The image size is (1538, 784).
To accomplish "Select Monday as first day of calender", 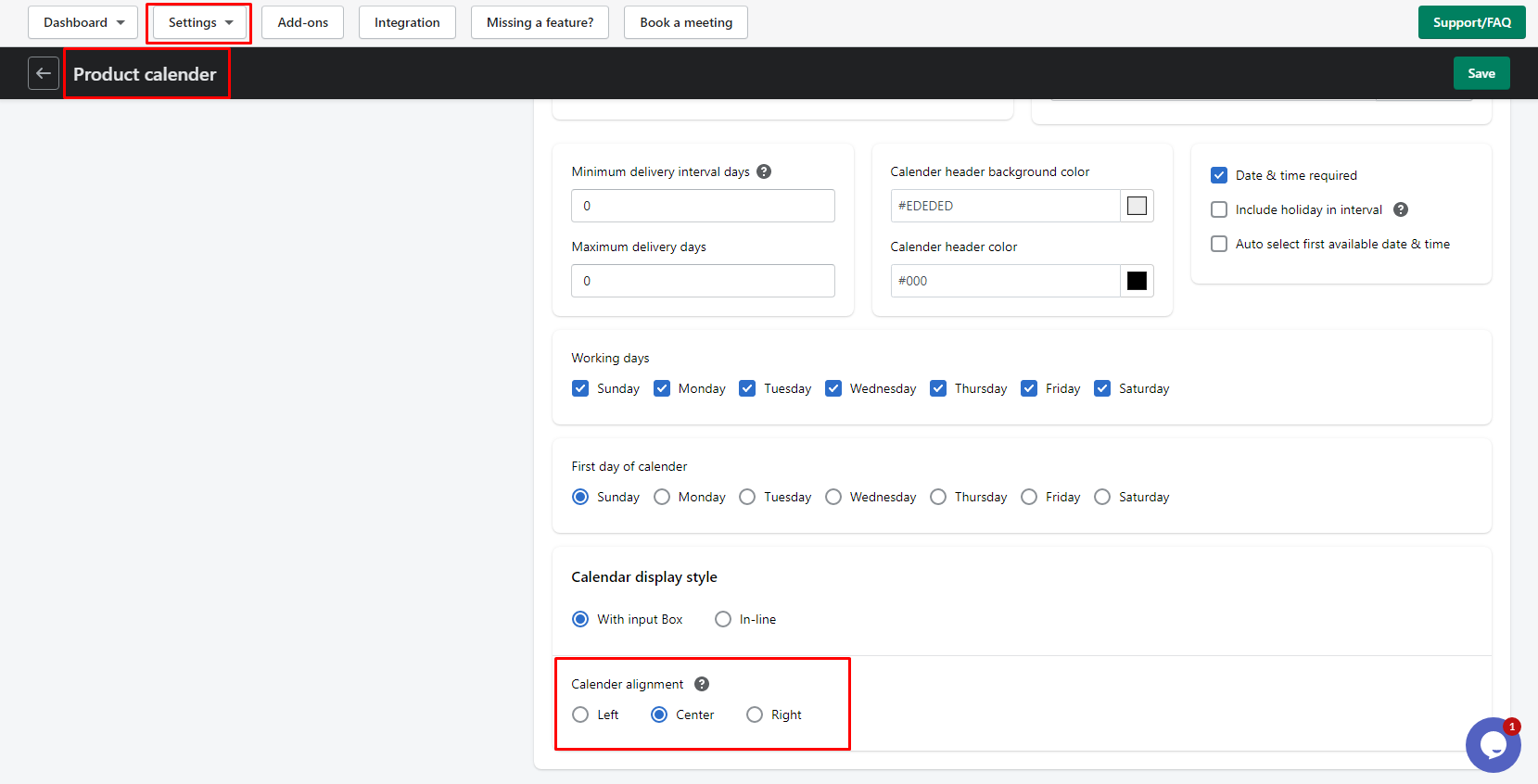I will [662, 497].
